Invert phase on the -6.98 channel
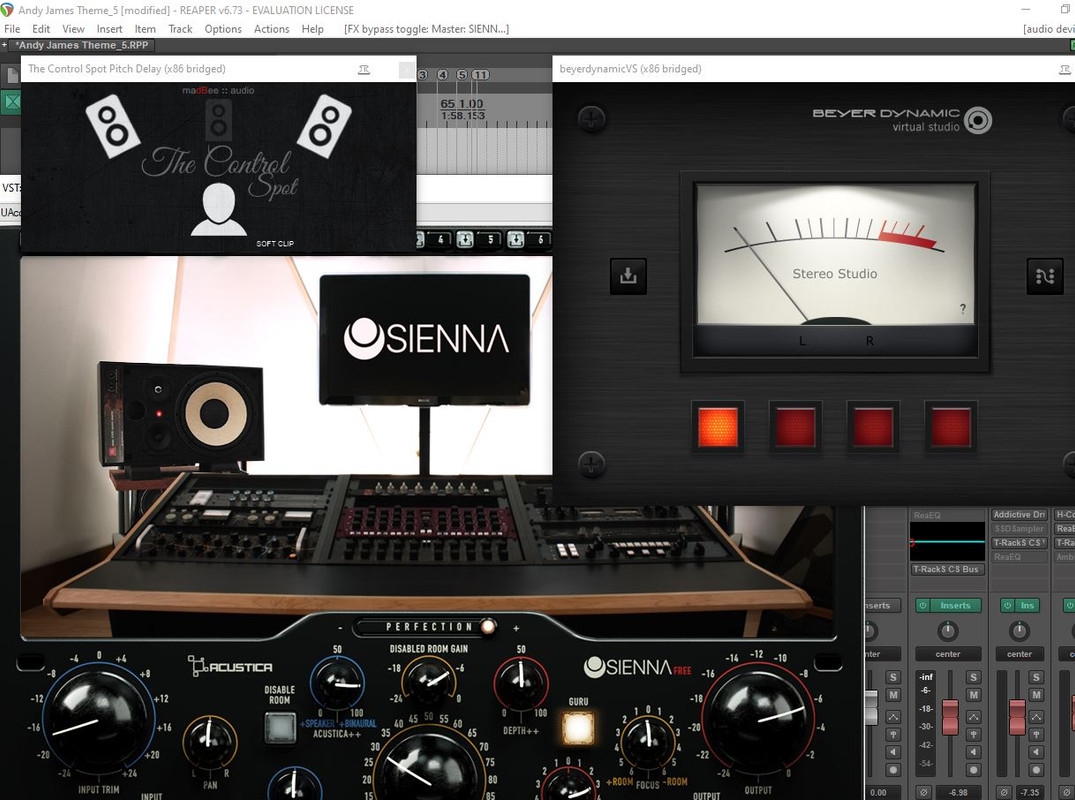The height and width of the screenshot is (800, 1075). tap(923, 792)
